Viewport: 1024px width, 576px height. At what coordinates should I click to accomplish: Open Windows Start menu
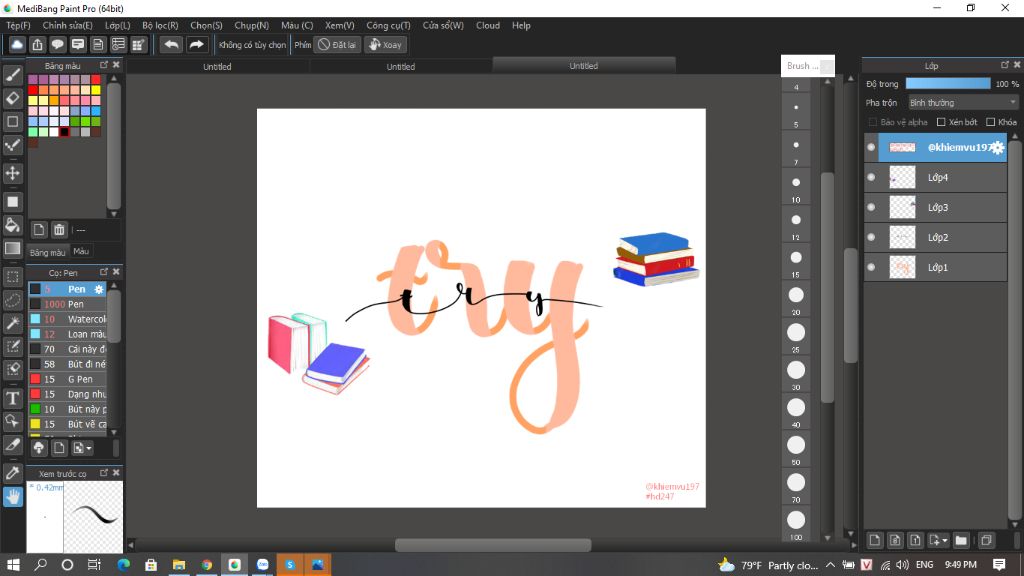coord(12,564)
